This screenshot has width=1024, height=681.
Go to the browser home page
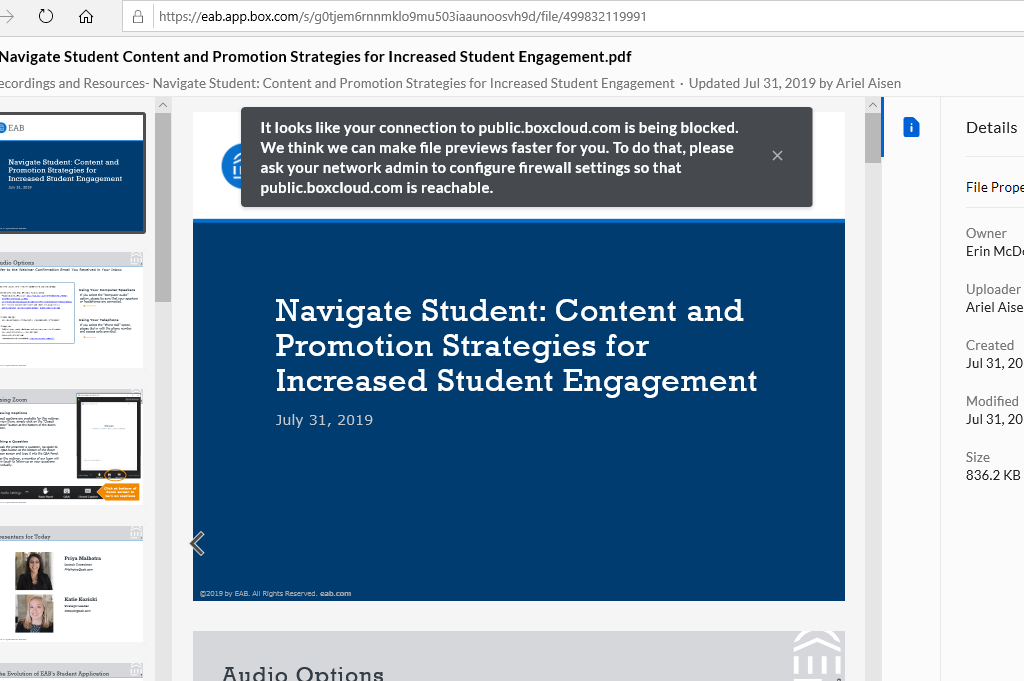tap(86, 16)
